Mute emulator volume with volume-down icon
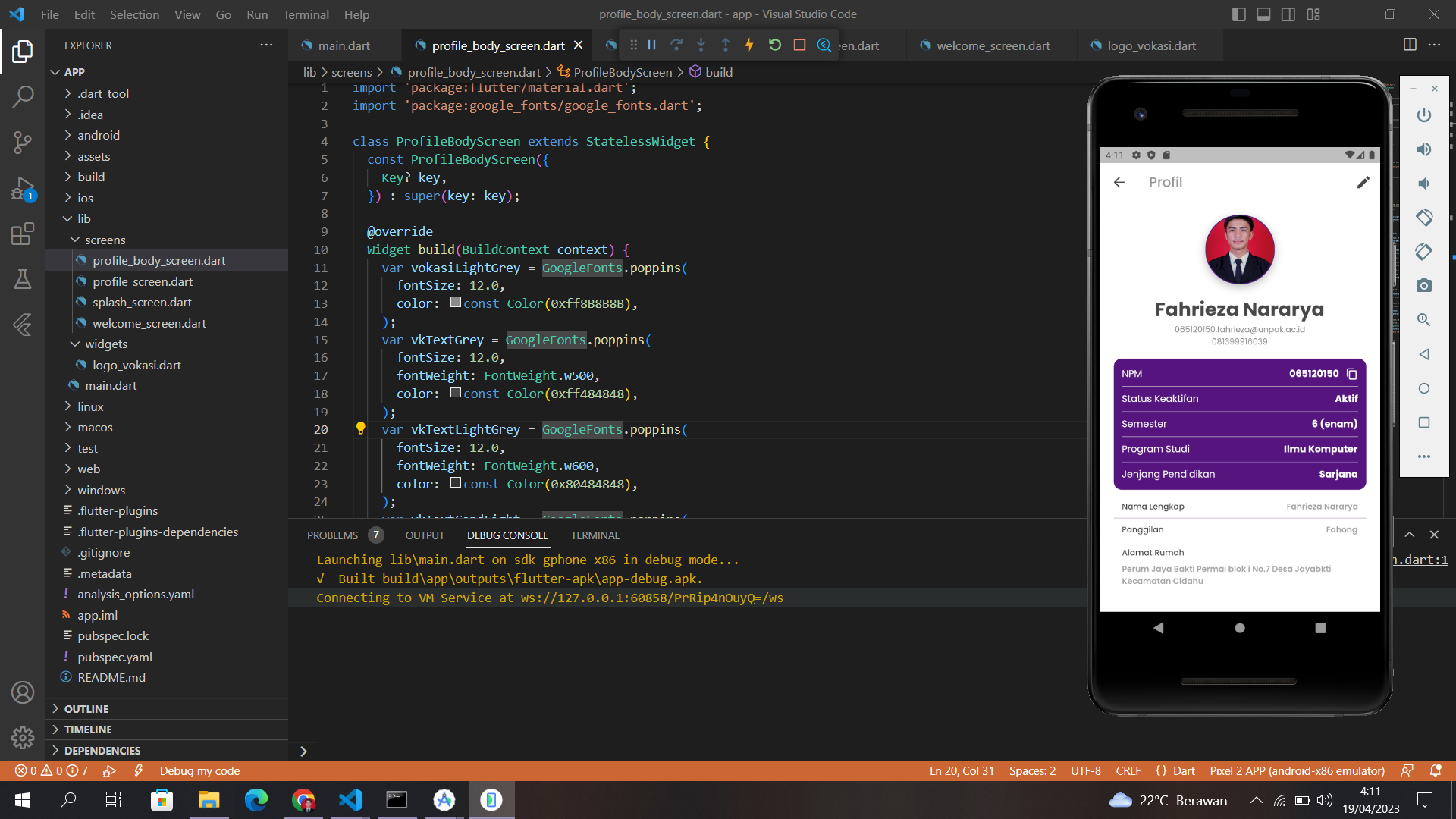The height and width of the screenshot is (819, 1456). coord(1424,184)
